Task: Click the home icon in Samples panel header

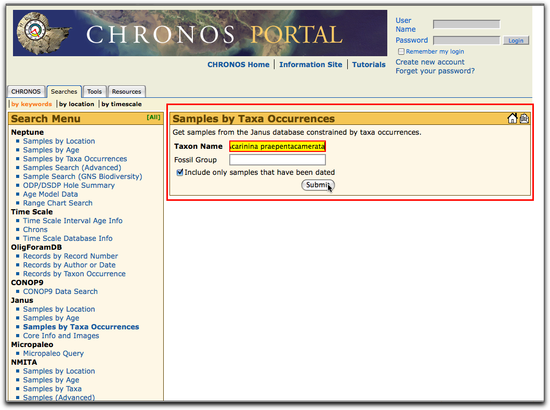Action: click(512, 119)
